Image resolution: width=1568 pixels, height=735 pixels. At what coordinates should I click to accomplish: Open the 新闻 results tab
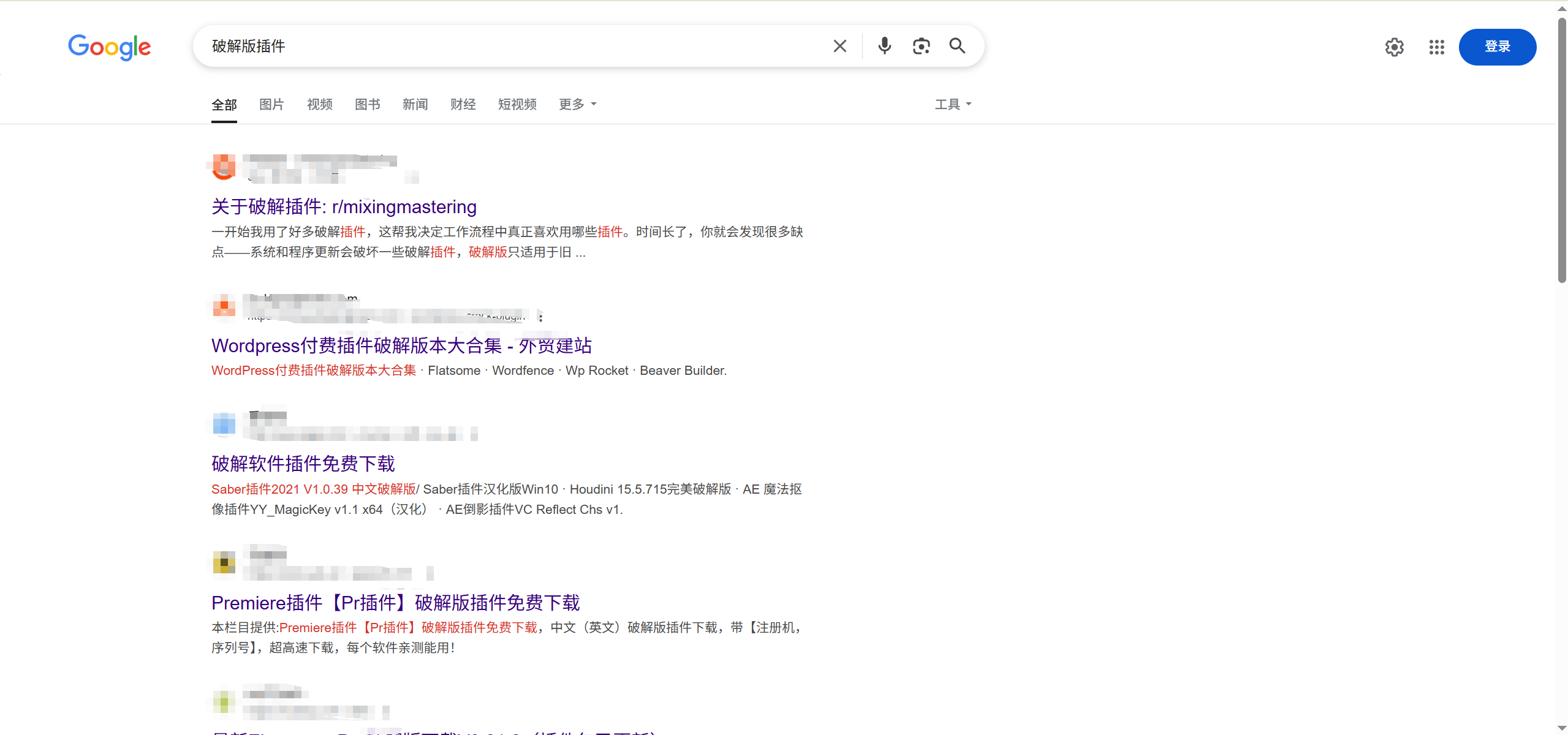[x=415, y=104]
